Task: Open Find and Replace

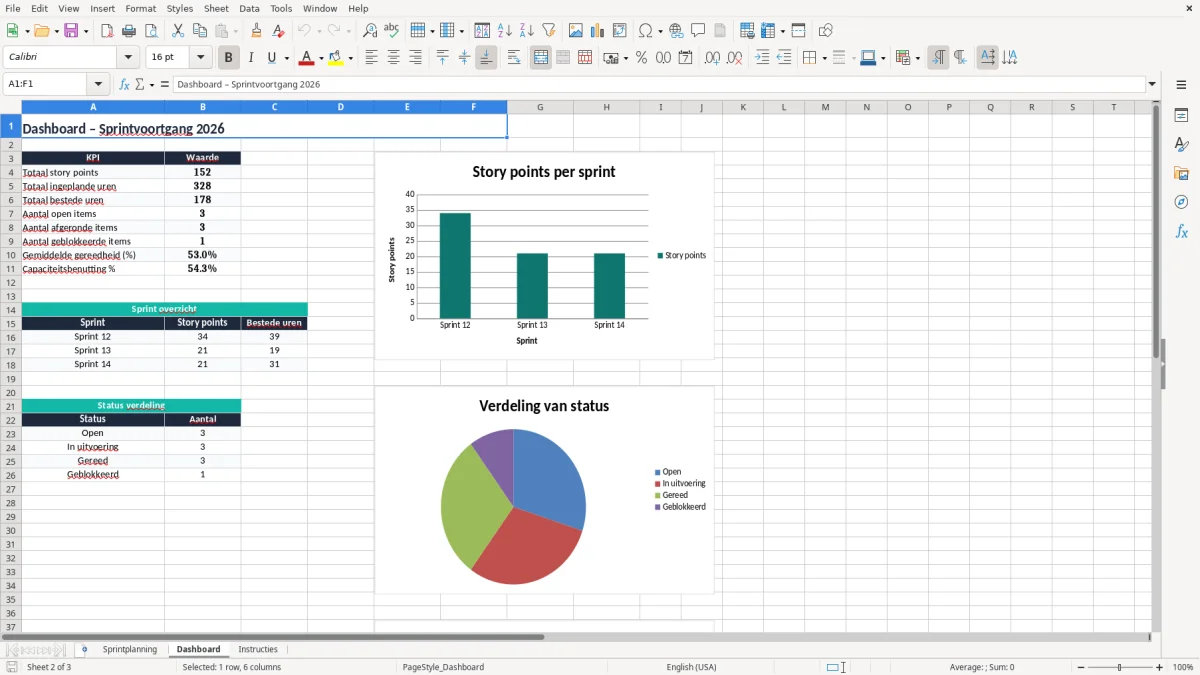Action: [370, 31]
